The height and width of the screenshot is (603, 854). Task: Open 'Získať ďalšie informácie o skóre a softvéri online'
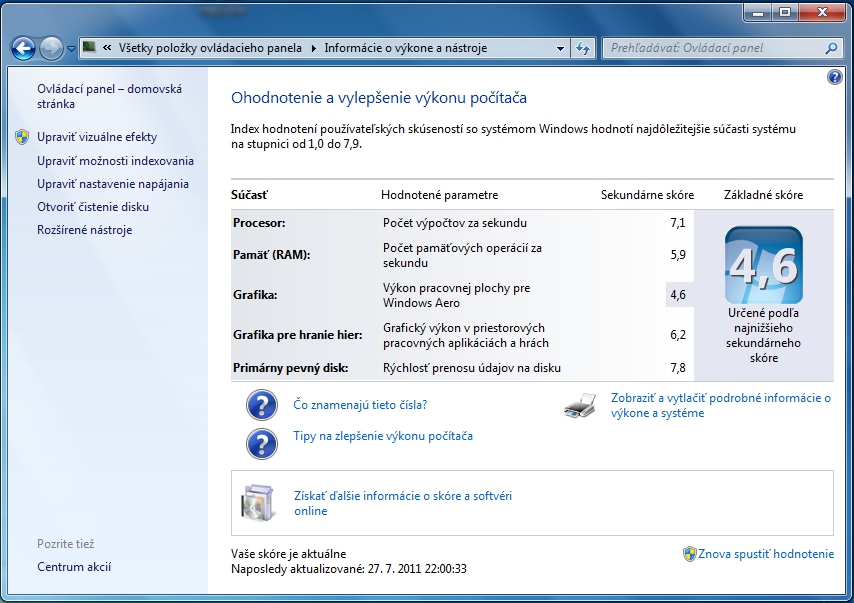(x=403, y=503)
